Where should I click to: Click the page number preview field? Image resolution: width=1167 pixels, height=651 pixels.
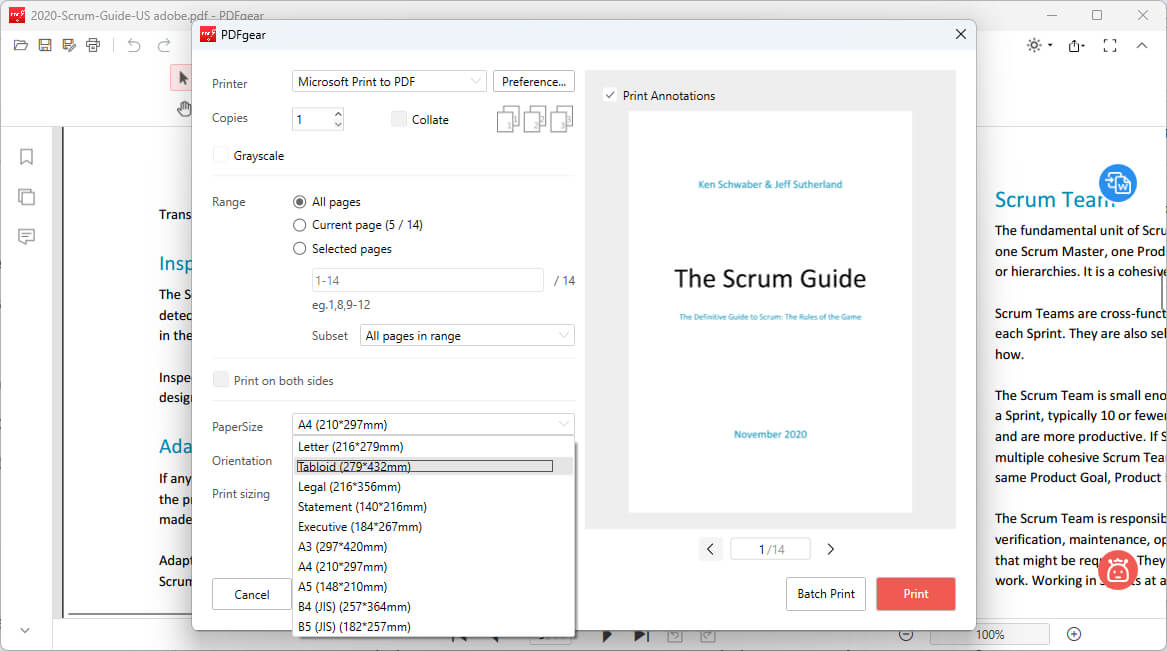coord(771,549)
